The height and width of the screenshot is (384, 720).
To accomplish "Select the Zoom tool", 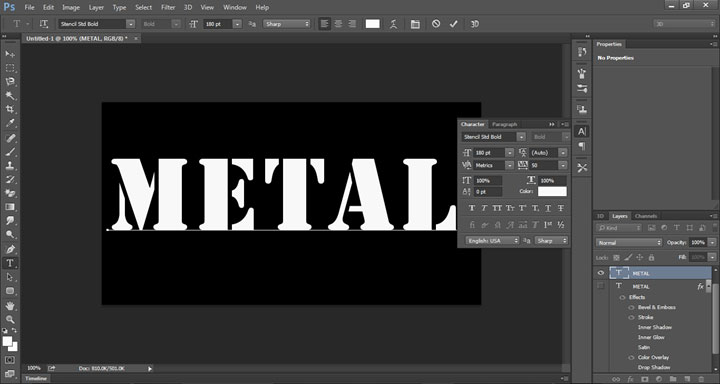I will tap(10, 319).
